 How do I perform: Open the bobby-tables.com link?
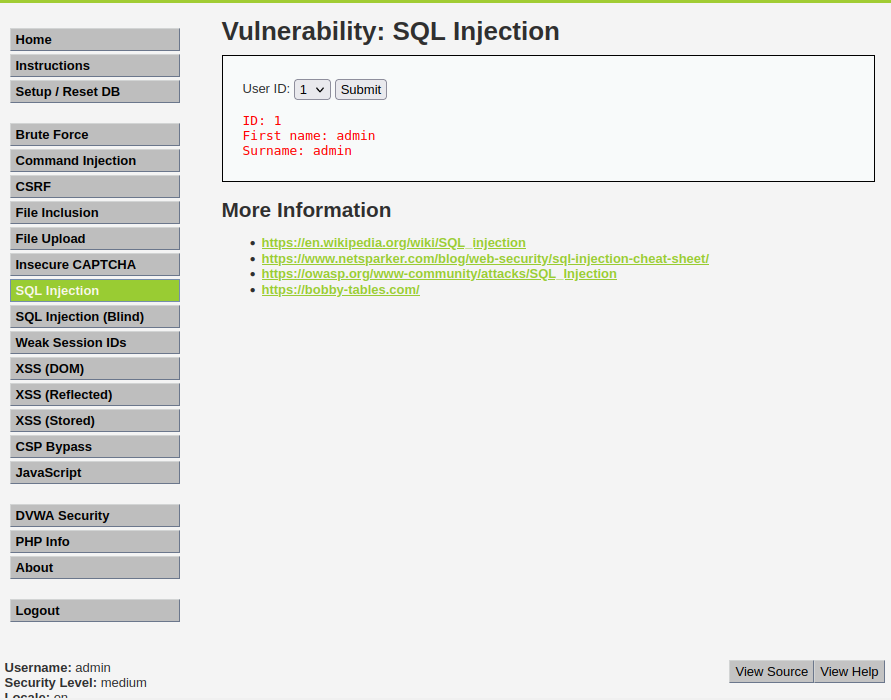(x=340, y=290)
